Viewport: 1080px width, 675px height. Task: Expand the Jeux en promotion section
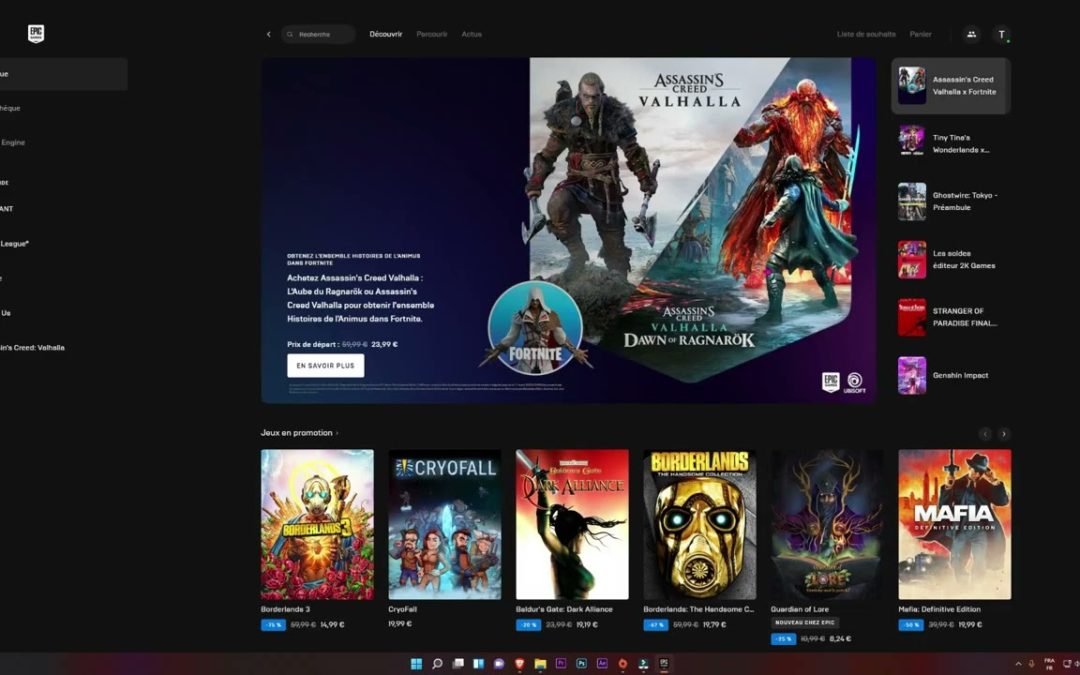300,433
